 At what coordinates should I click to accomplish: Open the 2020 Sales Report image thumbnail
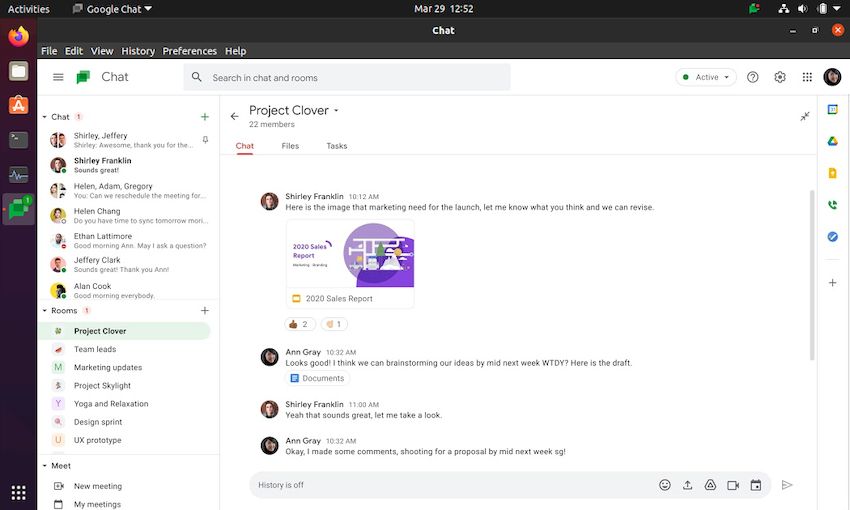tap(350, 254)
